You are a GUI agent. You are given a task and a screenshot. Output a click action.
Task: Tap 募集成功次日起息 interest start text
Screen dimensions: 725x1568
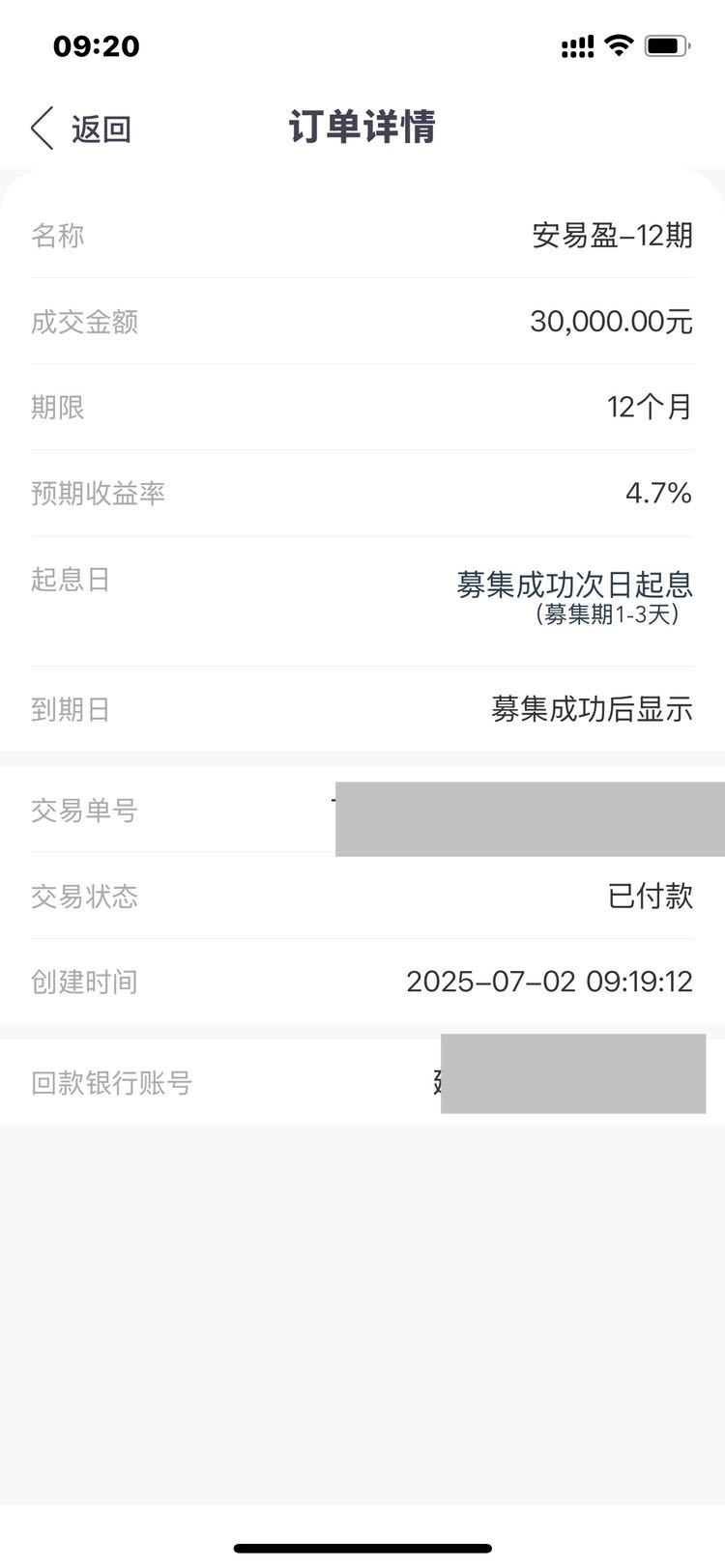click(x=575, y=584)
